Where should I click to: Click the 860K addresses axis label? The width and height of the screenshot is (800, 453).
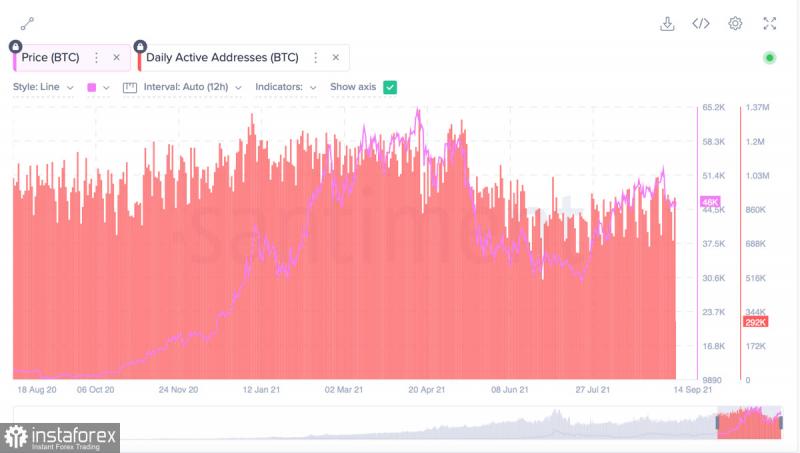click(756, 210)
